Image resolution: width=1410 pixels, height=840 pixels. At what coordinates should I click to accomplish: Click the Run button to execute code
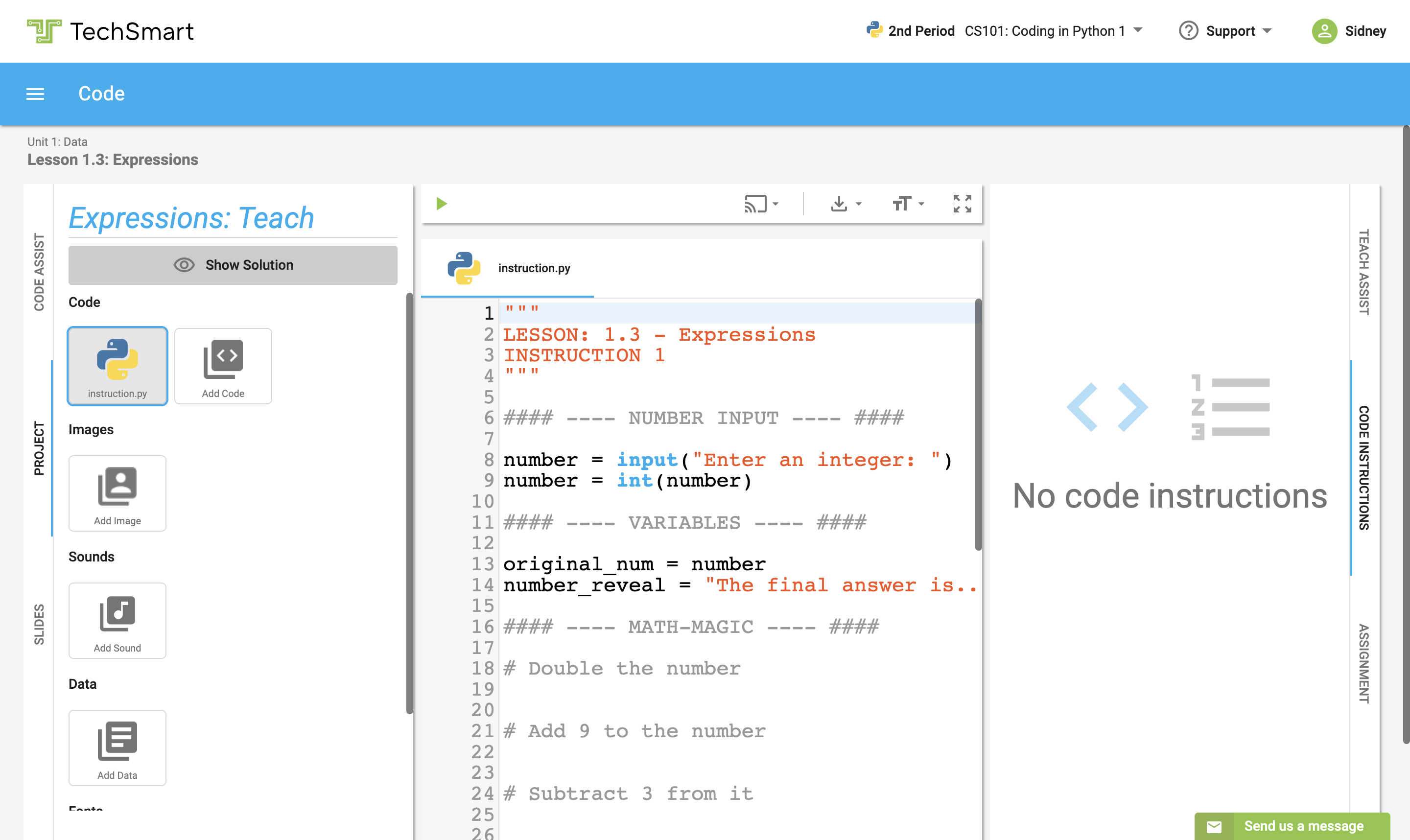click(442, 204)
